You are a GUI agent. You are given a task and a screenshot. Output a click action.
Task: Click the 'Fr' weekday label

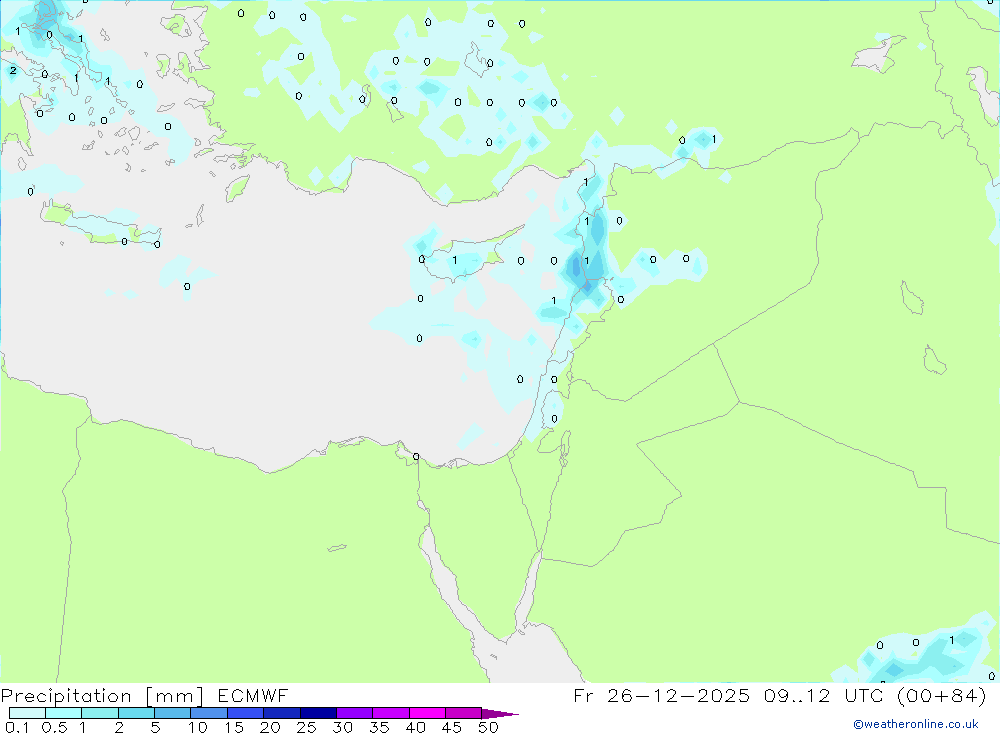583,695
